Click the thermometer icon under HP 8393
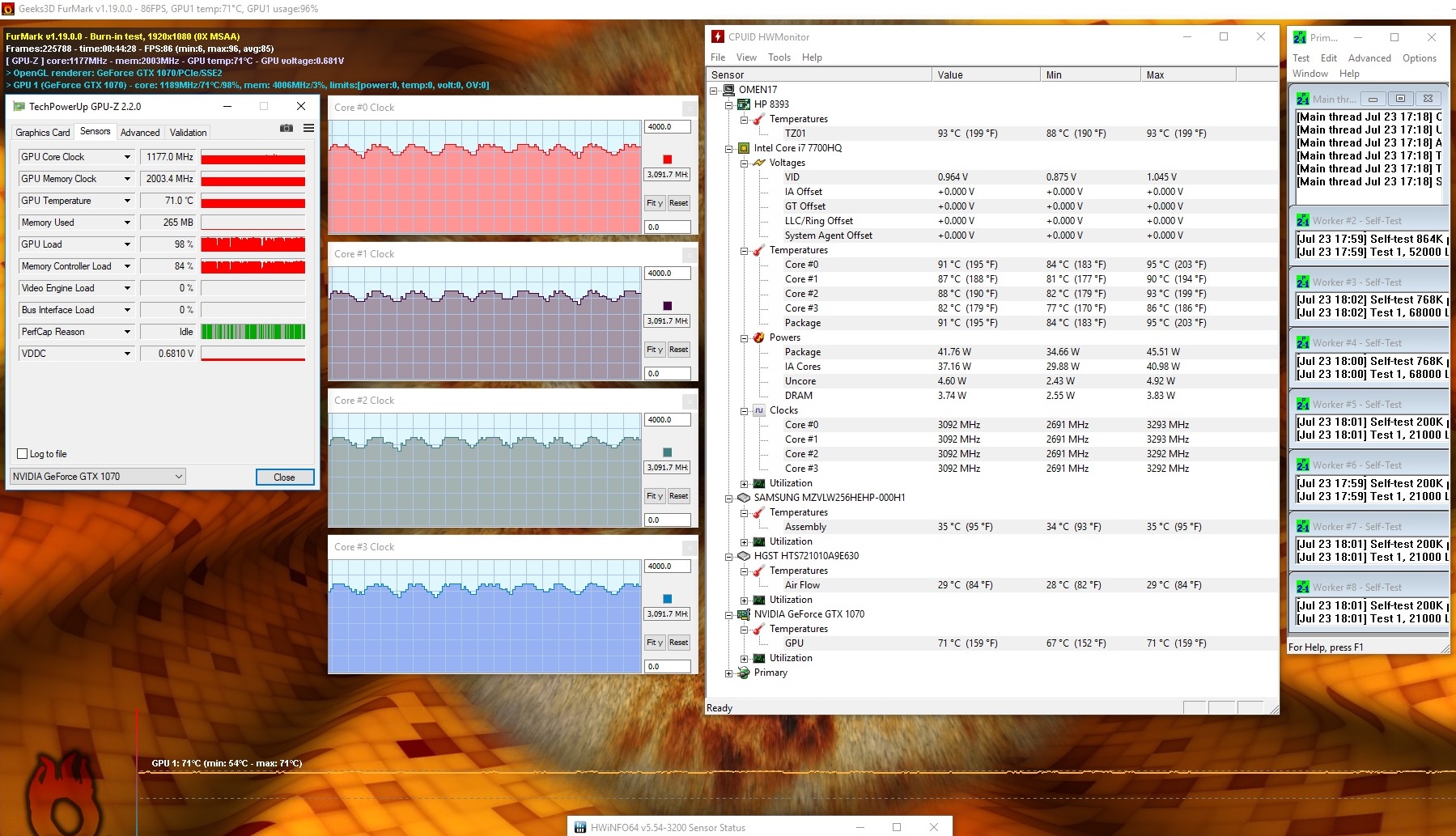 [x=759, y=119]
